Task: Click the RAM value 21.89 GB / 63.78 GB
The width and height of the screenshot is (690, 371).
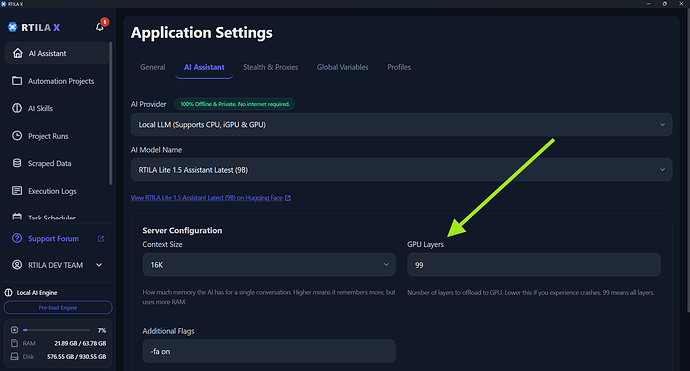Action: pyautogui.click(x=80, y=343)
